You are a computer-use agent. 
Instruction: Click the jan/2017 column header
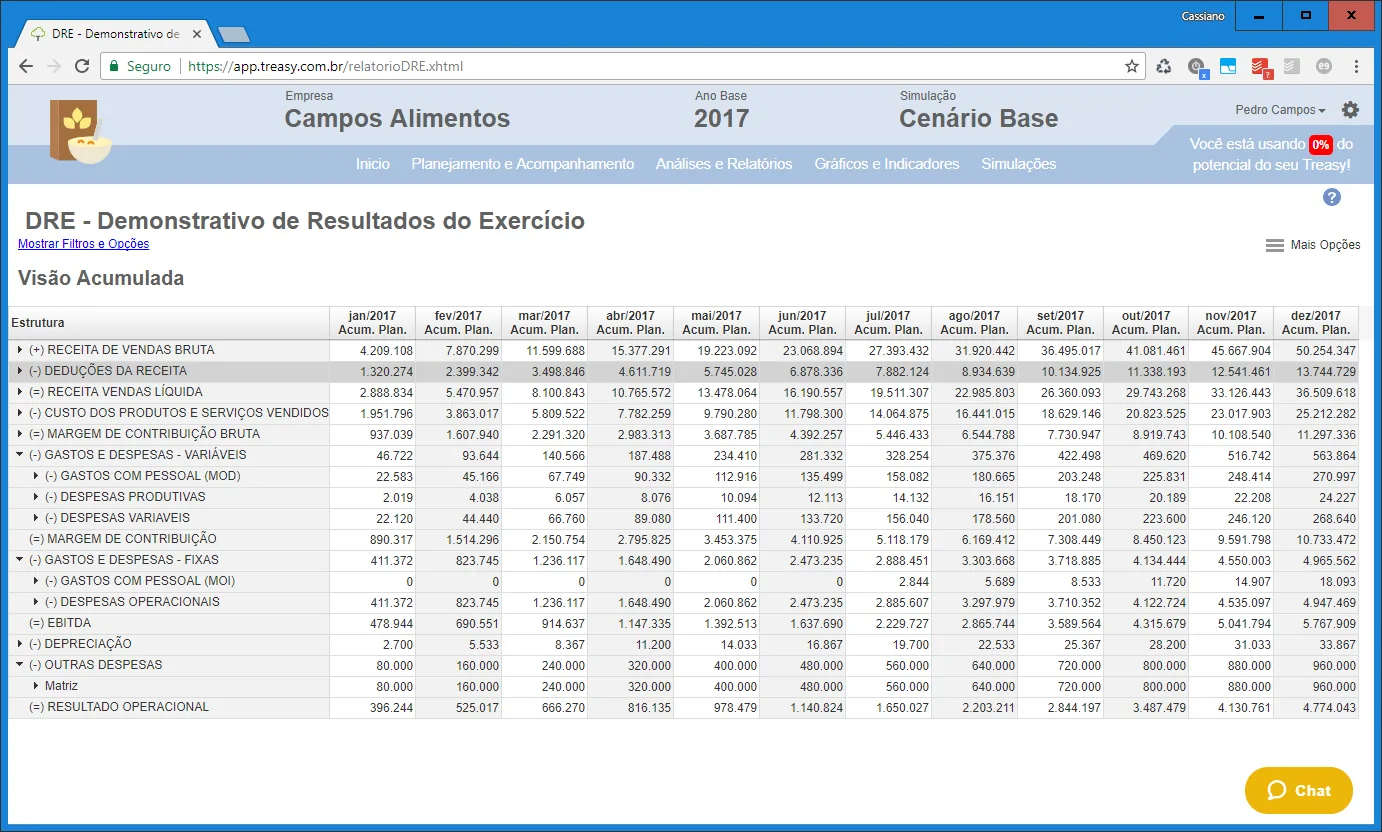(373, 323)
